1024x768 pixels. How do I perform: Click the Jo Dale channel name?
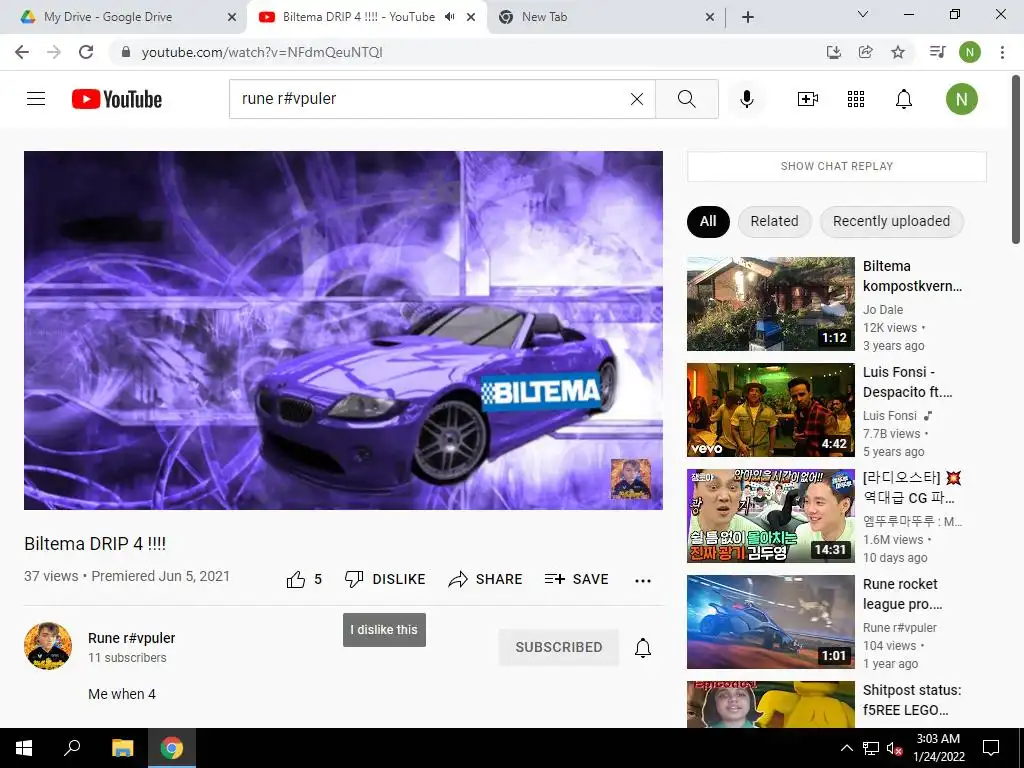tap(883, 310)
